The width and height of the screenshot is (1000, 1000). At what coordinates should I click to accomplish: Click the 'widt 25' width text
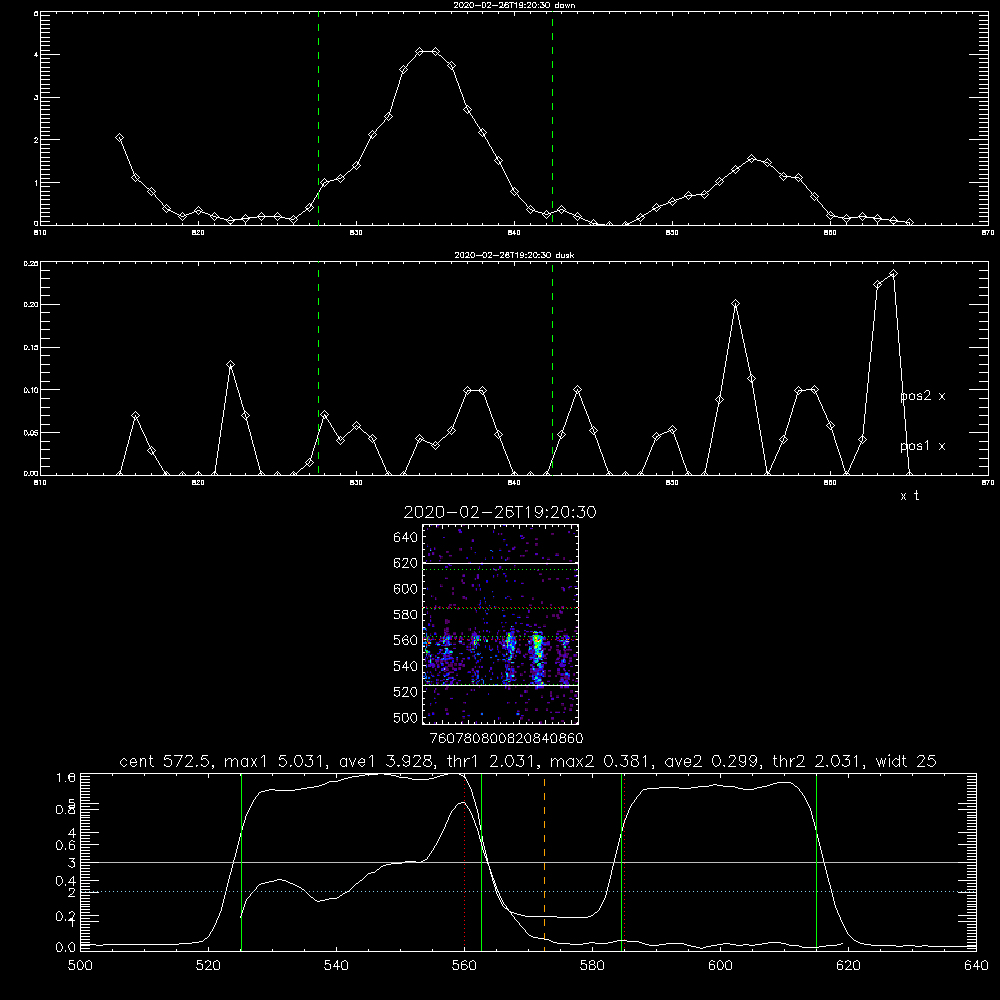(906, 761)
